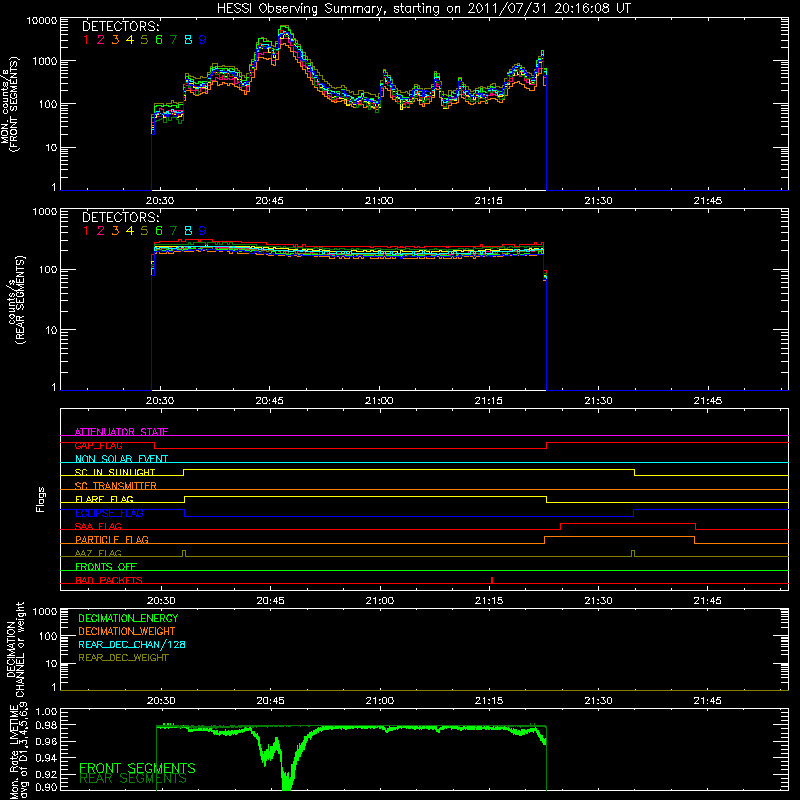Click the PARTICLE_FLAG raised step segment
Viewport: 800px width, 800px height.
[x=619, y=537]
